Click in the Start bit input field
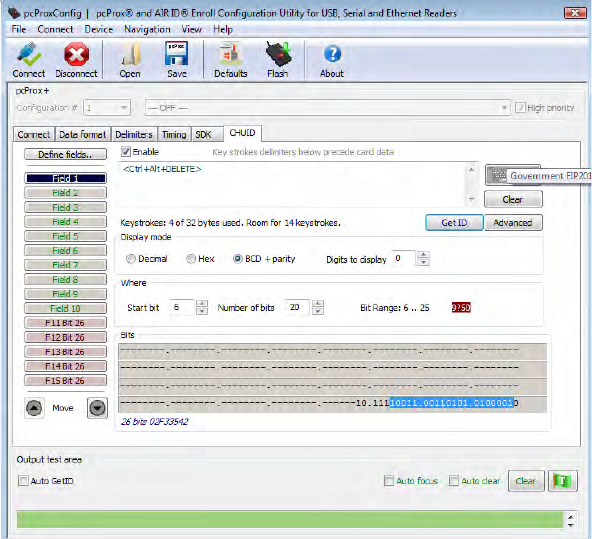 tap(183, 307)
